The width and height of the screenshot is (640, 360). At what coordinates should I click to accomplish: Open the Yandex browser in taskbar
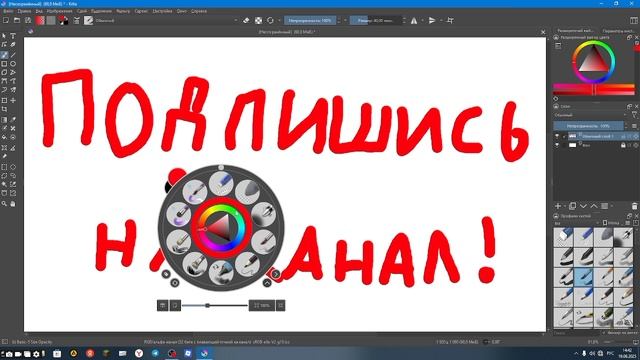[139, 353]
